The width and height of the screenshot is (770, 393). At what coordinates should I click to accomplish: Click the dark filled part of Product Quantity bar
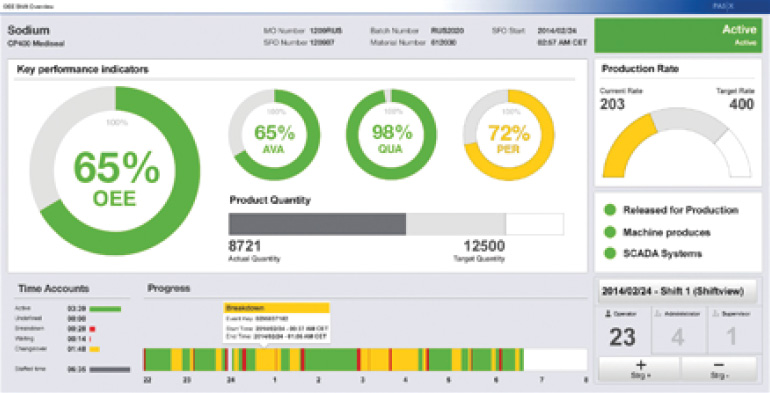[317, 224]
